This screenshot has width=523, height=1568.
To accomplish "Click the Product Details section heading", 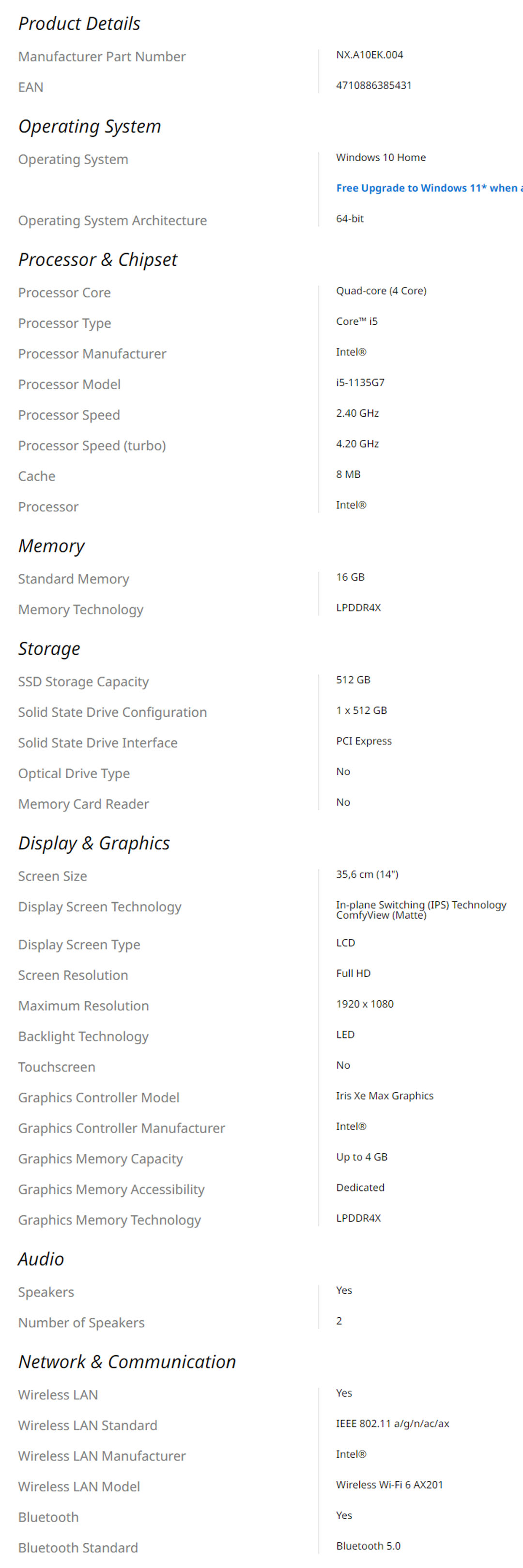I will pos(79,24).
